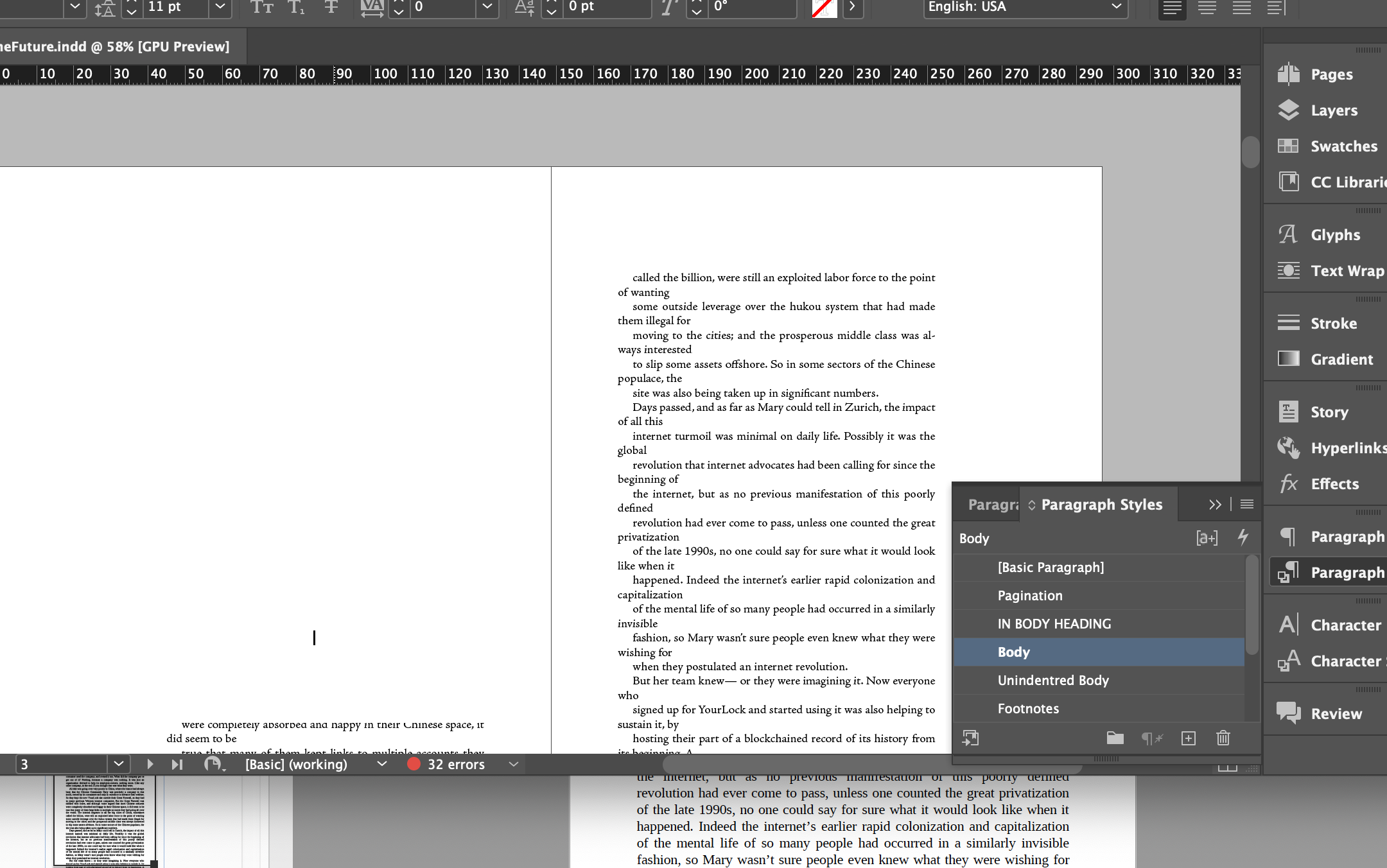The image size is (1387, 868).
Task: Open the Pages panel
Action: tap(1329, 74)
